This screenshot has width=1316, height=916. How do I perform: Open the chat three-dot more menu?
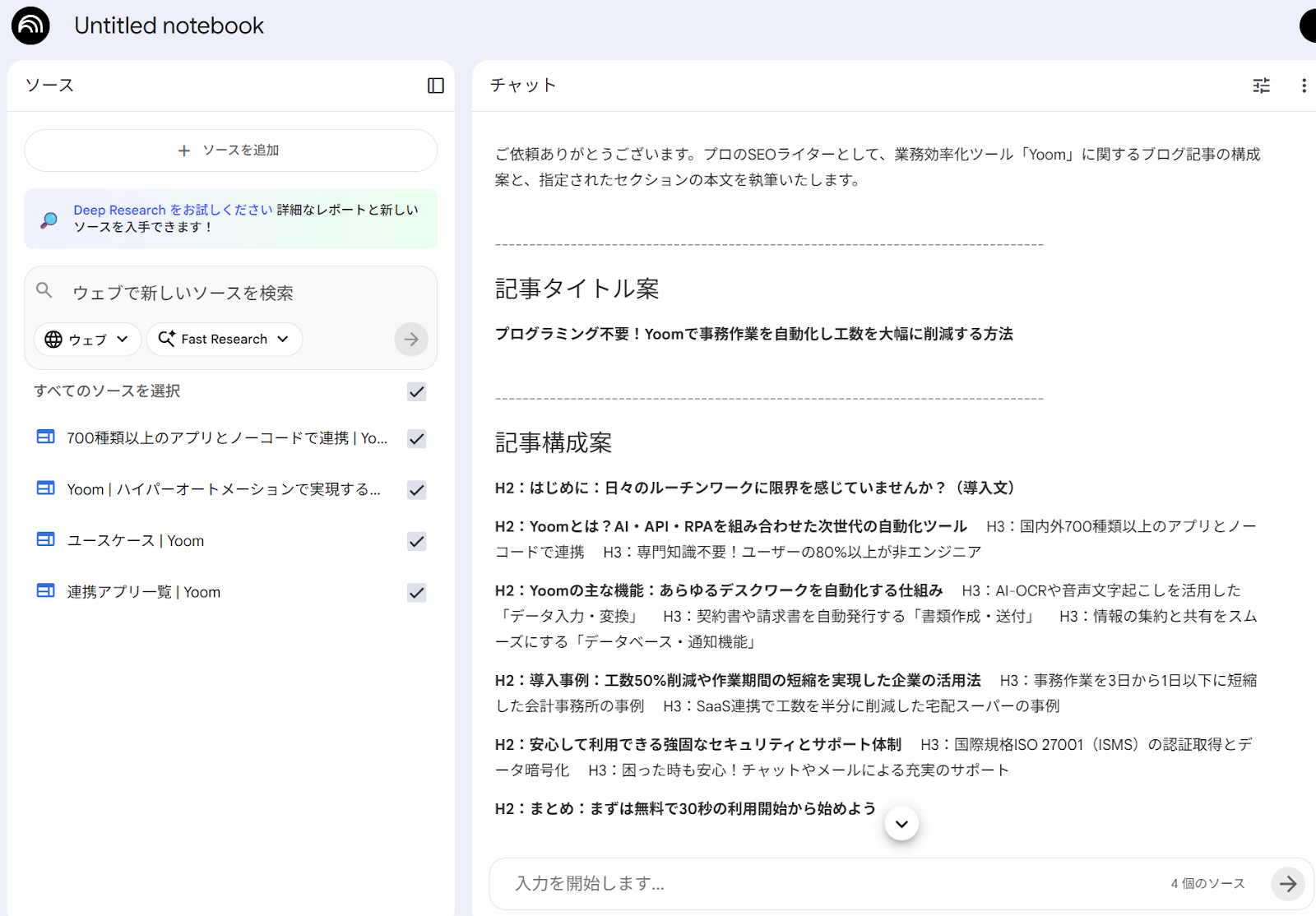[x=1303, y=86]
